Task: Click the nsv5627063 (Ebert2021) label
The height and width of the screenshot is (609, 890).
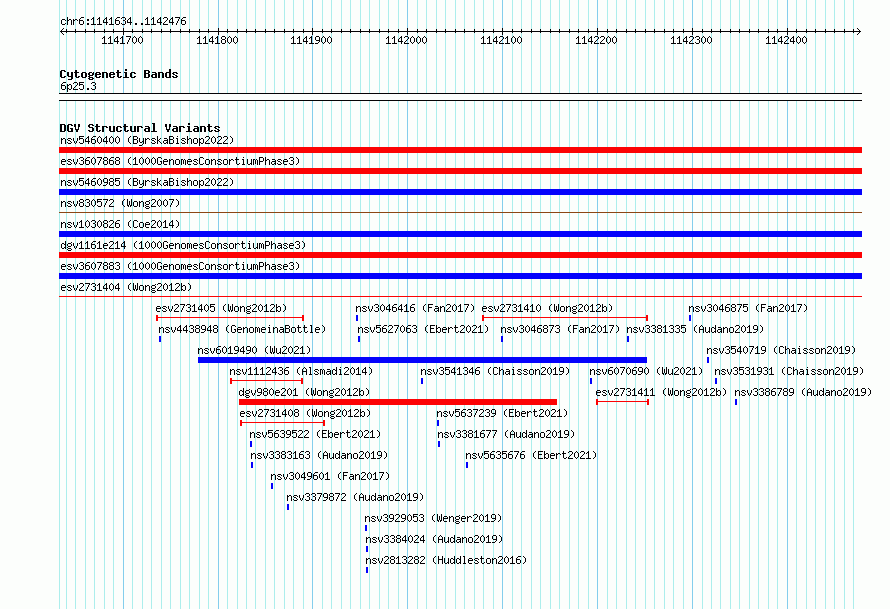Action: (423, 329)
